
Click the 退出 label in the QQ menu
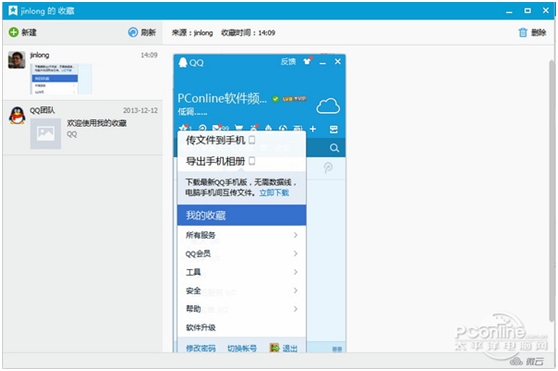point(290,348)
